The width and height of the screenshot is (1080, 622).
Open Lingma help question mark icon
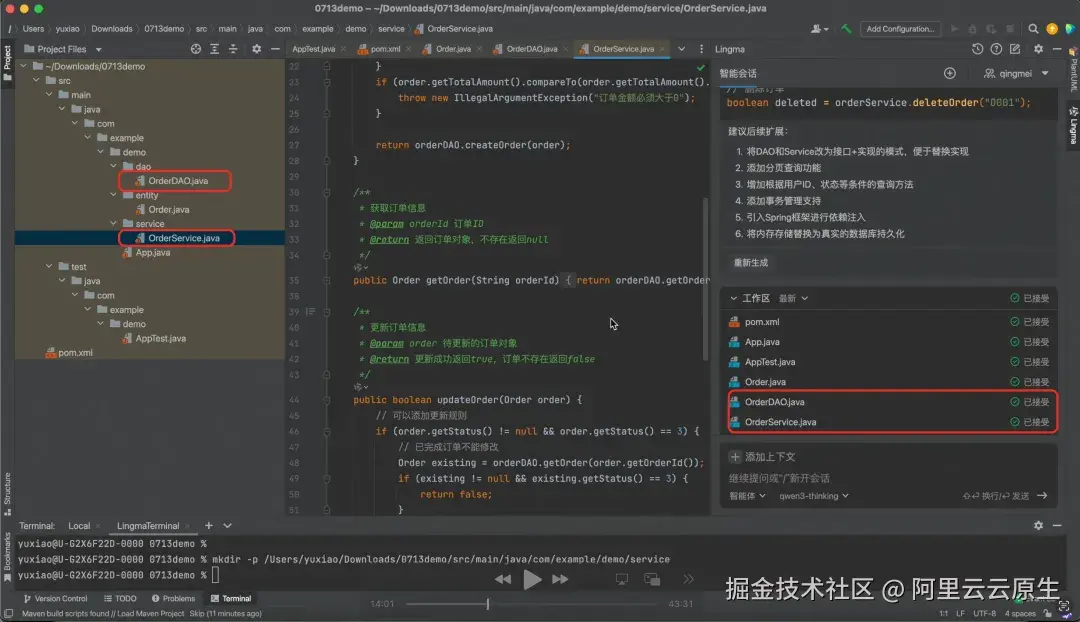tap(996, 49)
